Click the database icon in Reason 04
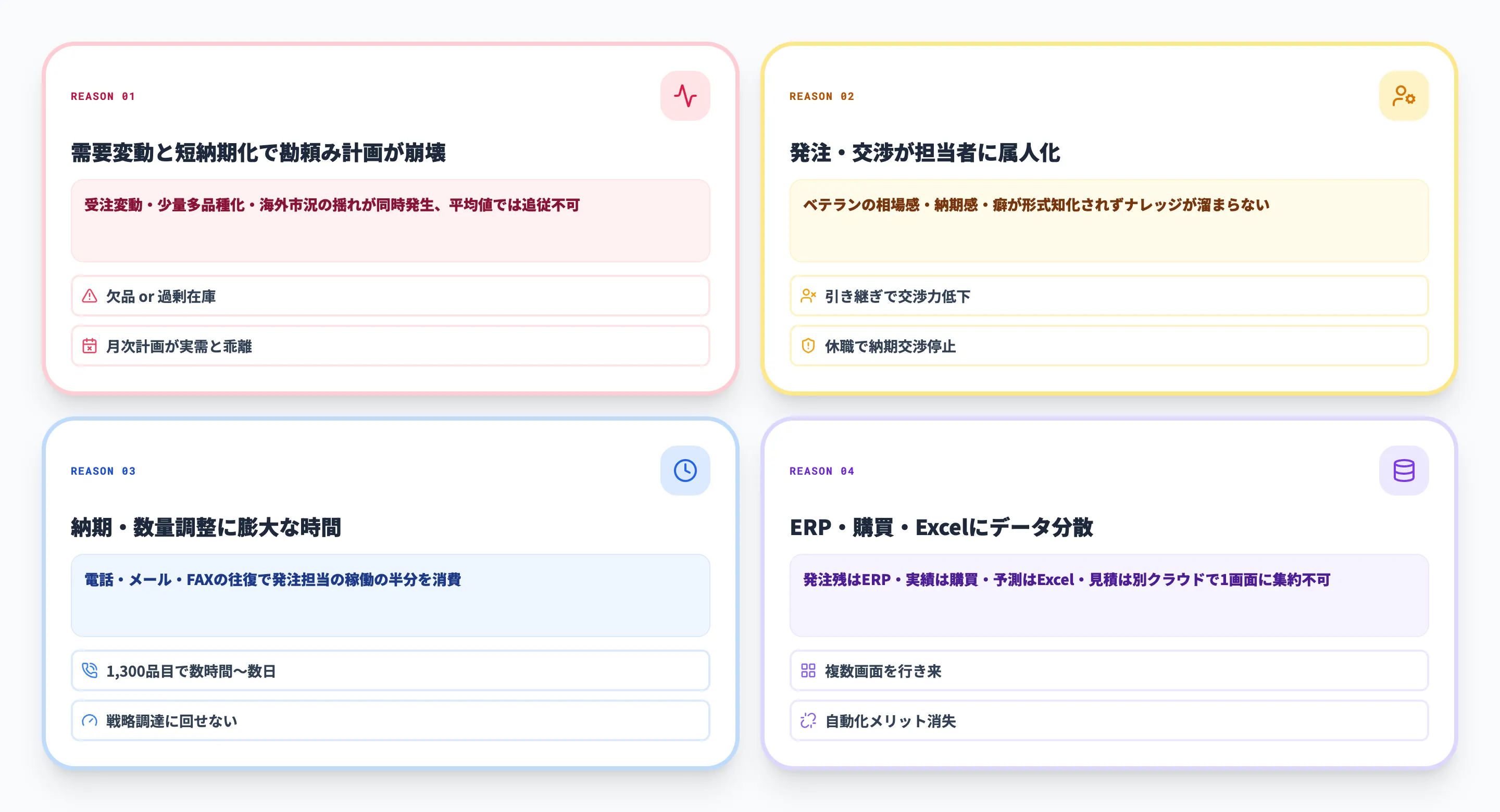Image resolution: width=1500 pixels, height=812 pixels. [x=1403, y=471]
